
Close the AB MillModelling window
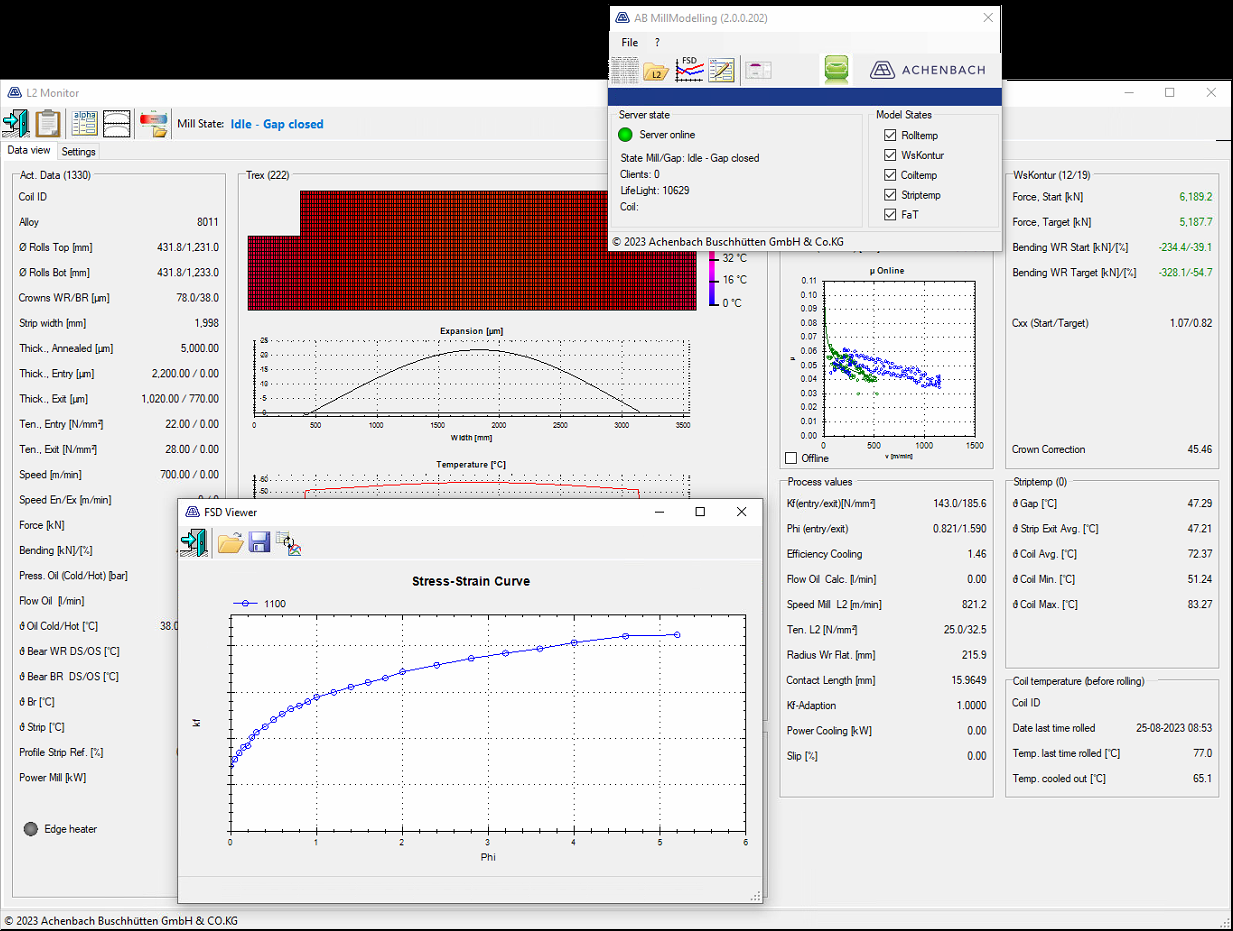(988, 18)
